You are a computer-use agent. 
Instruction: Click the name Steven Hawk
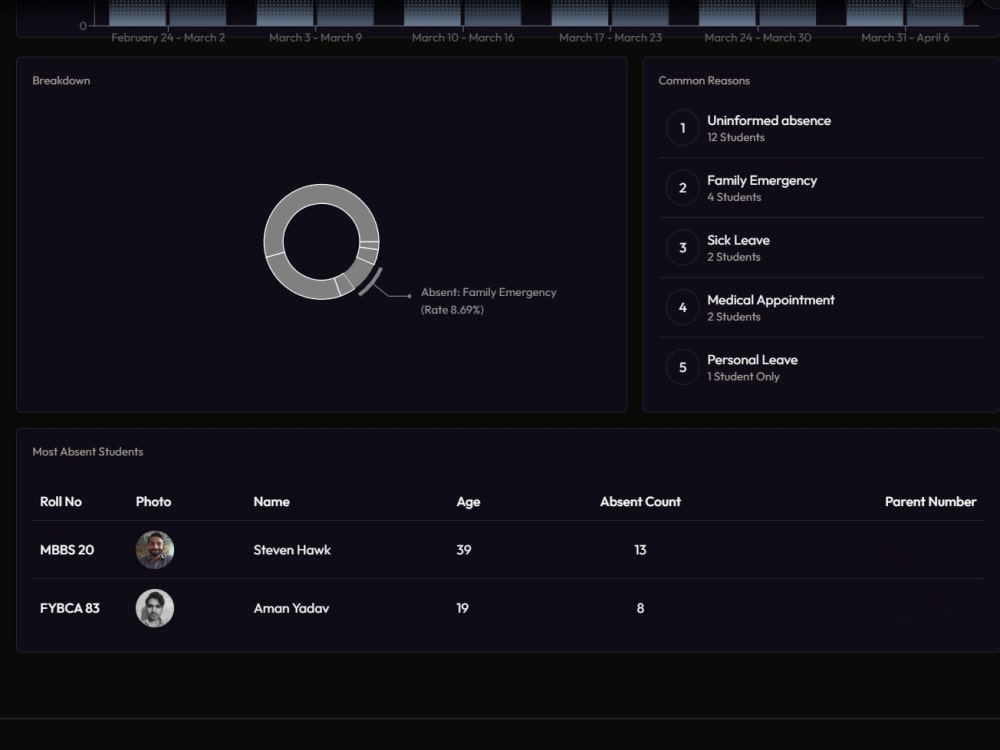tap(292, 550)
